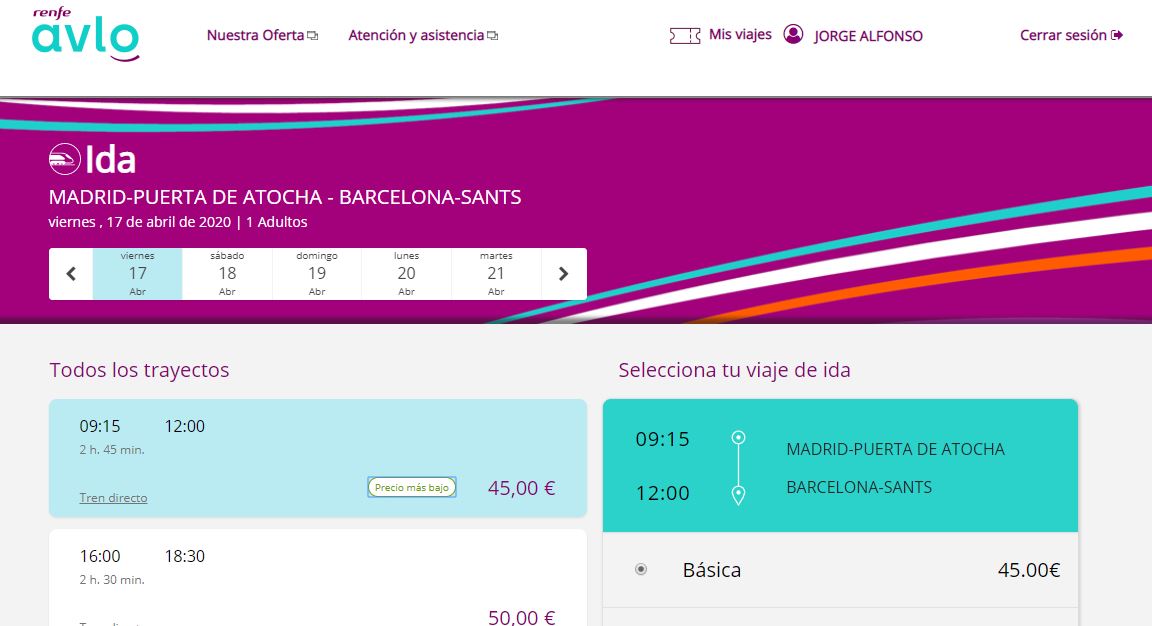Image resolution: width=1152 pixels, height=626 pixels.
Task: Click the Precio más bajo badge
Action: 412,487
